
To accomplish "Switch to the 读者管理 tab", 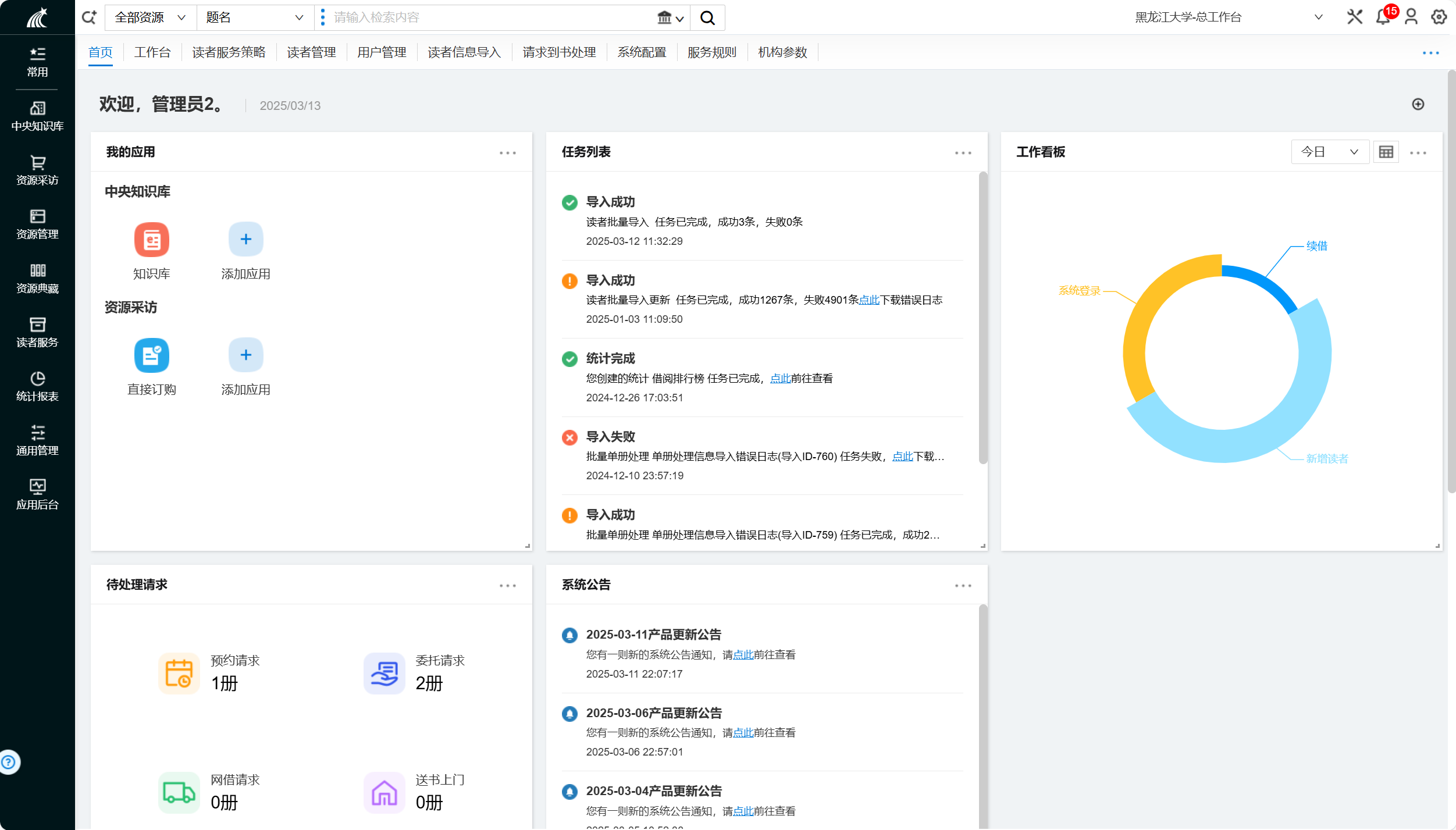I will pyautogui.click(x=311, y=52).
